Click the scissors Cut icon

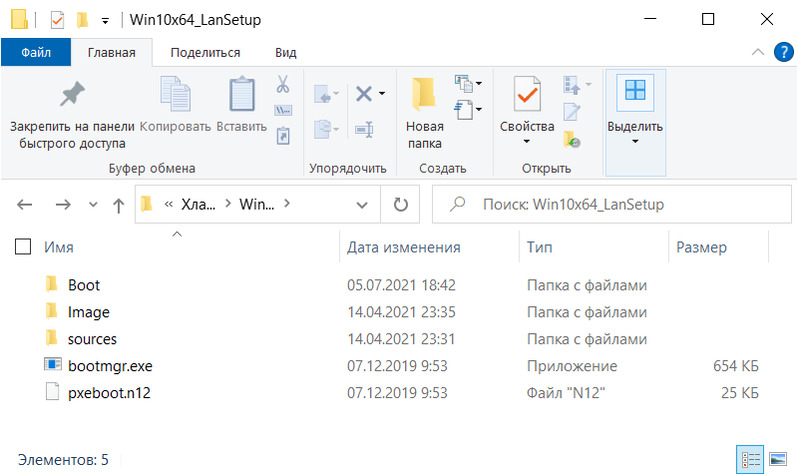pyautogui.click(x=283, y=84)
